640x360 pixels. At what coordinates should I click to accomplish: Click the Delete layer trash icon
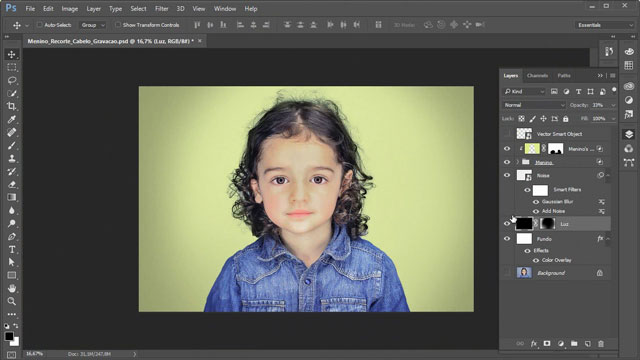601,344
